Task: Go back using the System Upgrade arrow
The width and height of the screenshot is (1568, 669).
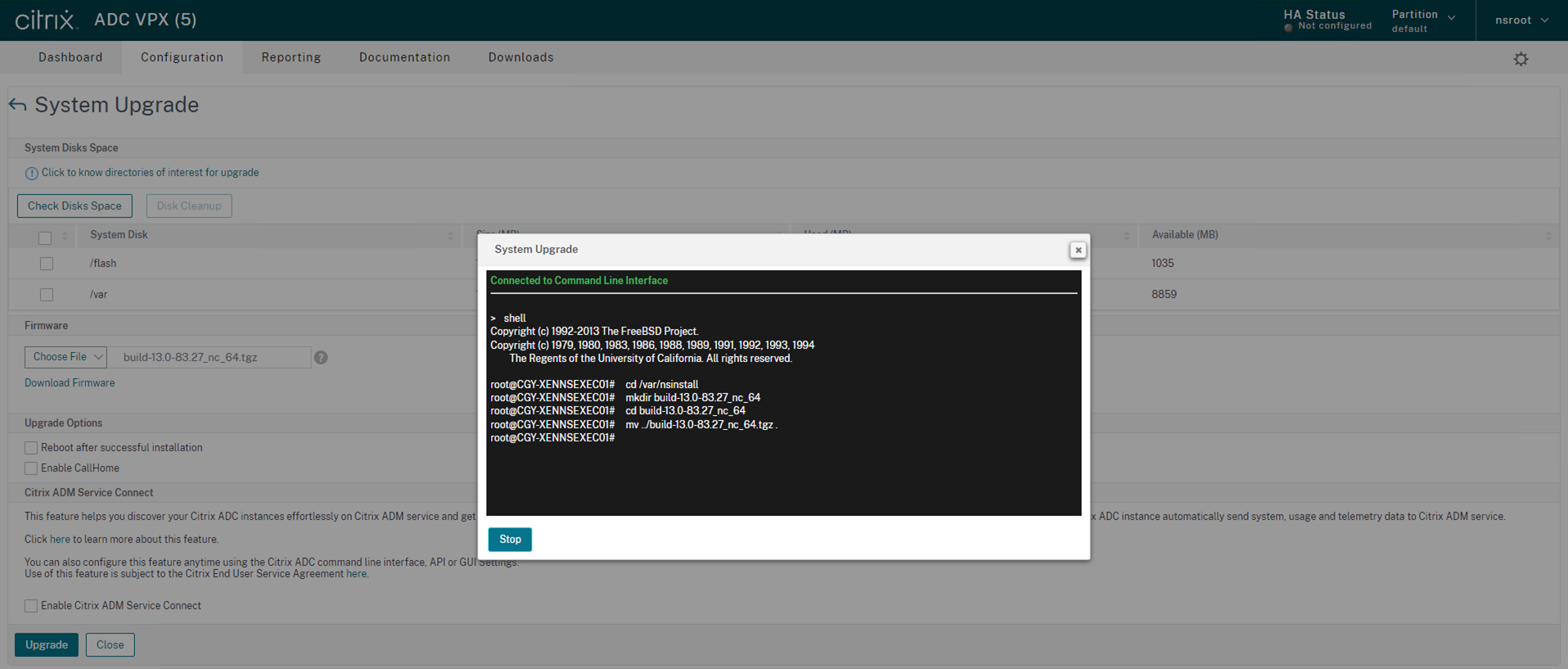Action: point(18,105)
